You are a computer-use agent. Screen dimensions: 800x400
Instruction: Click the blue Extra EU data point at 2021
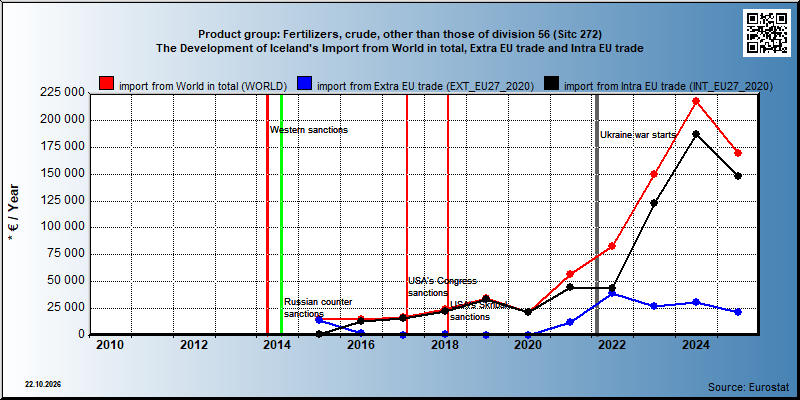pyautogui.click(x=570, y=322)
